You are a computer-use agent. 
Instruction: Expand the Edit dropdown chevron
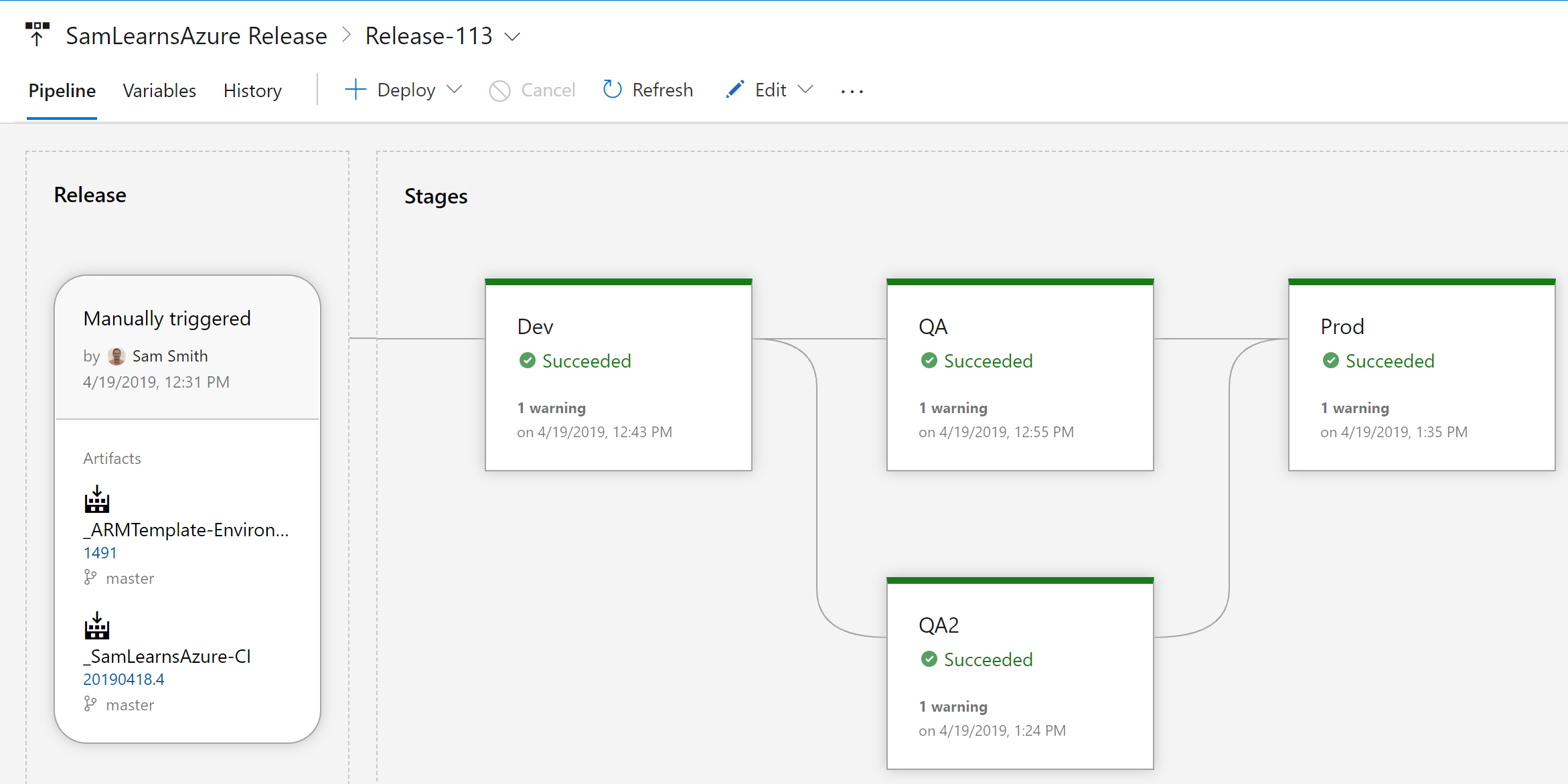click(x=806, y=90)
